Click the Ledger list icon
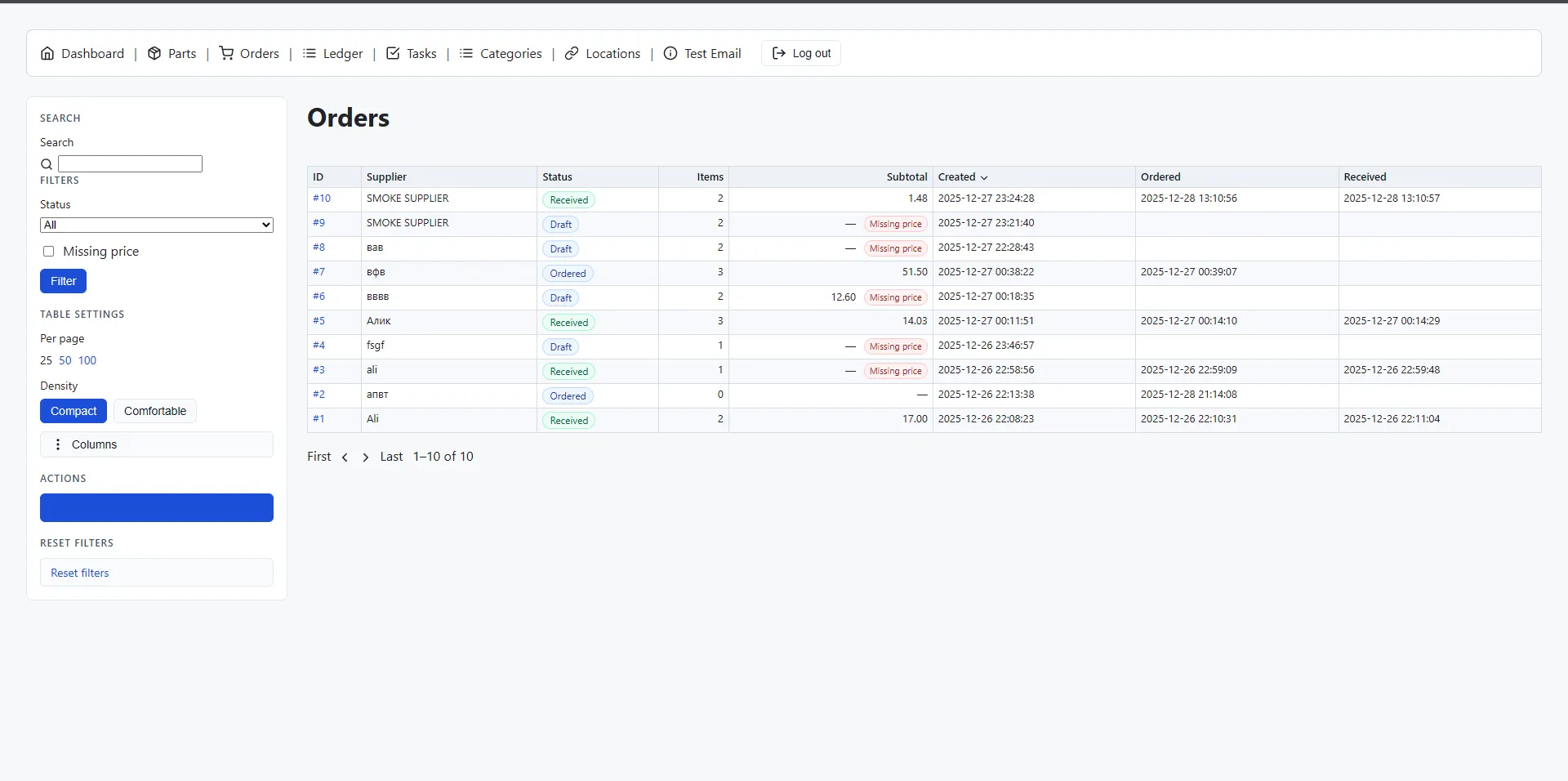This screenshot has height=781, width=1568. pos(310,53)
